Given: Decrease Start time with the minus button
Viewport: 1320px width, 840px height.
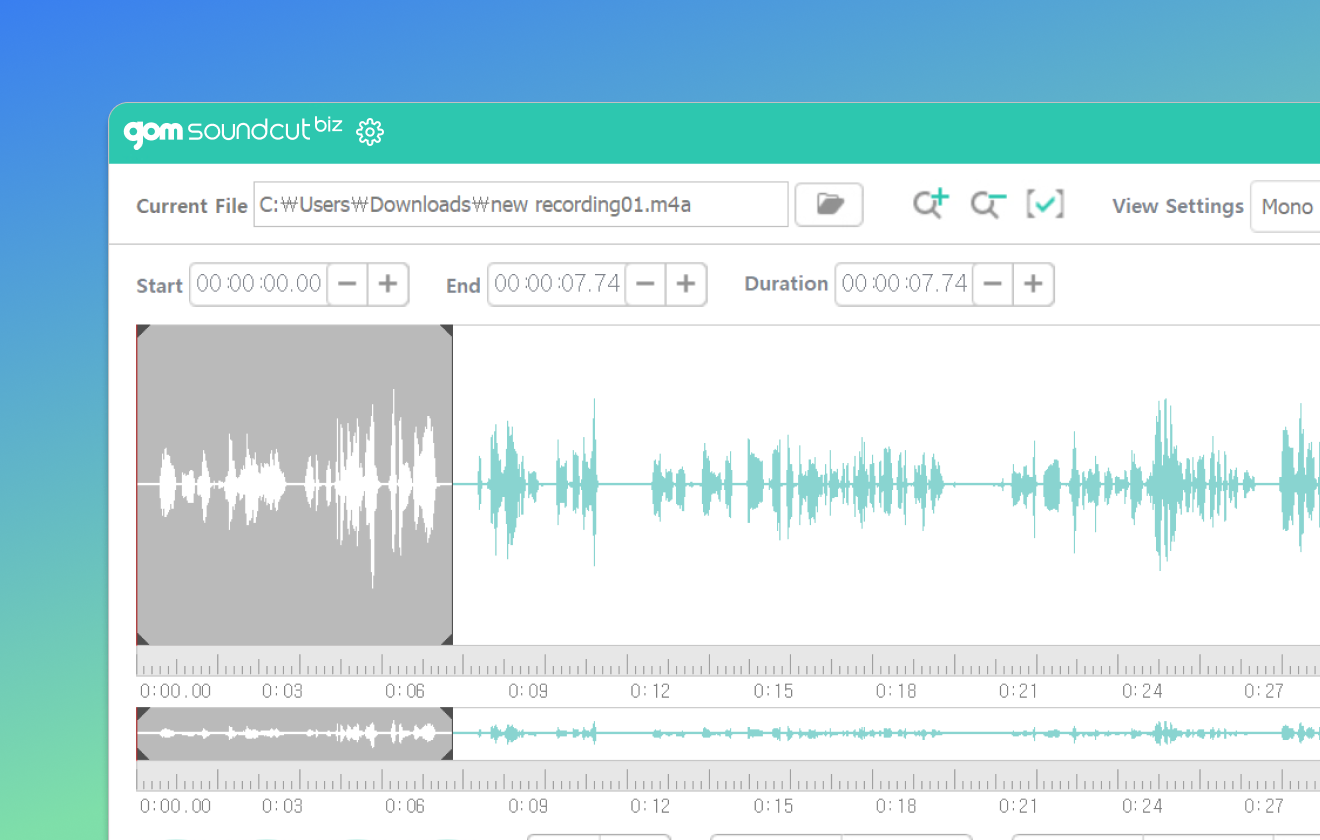Looking at the screenshot, I should pos(347,284).
